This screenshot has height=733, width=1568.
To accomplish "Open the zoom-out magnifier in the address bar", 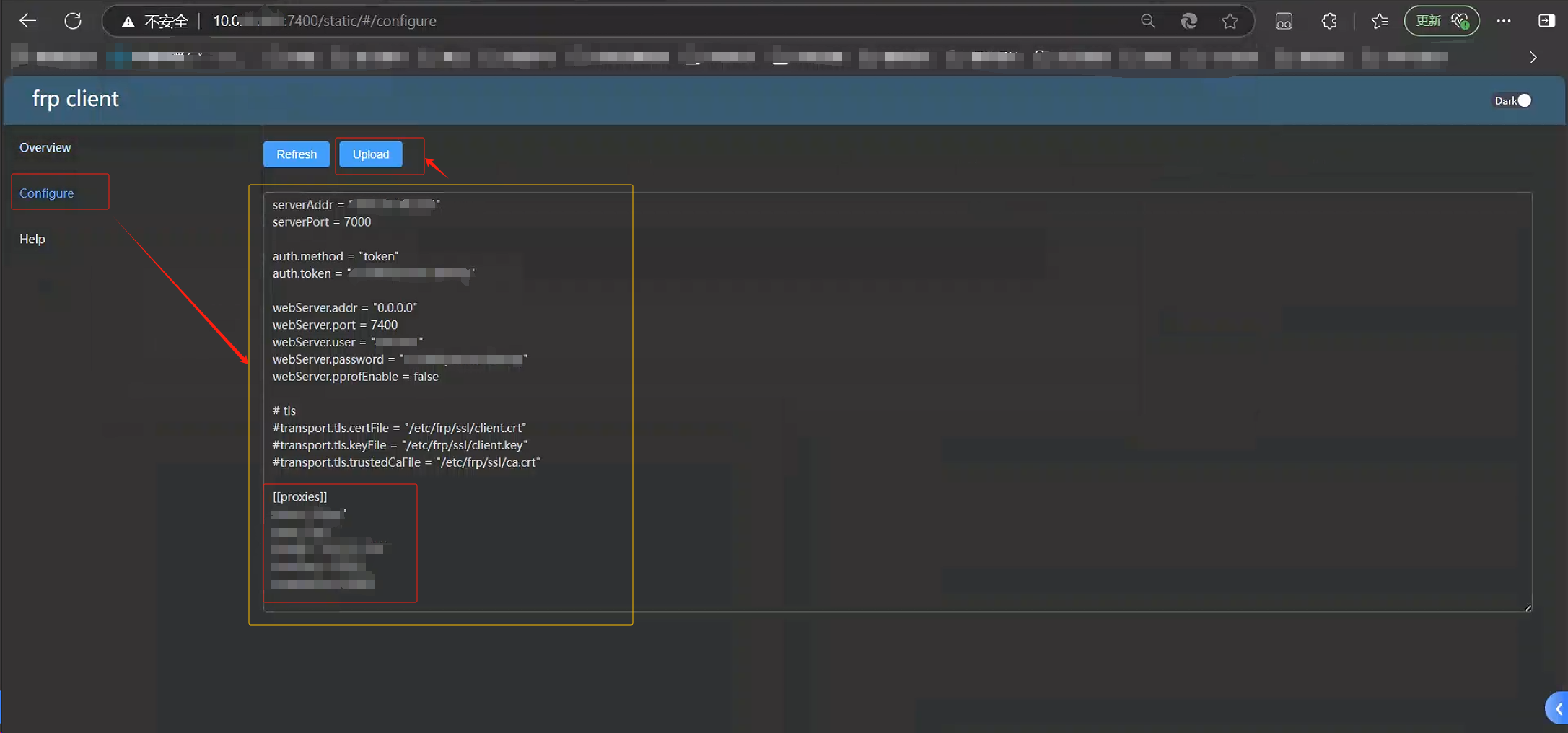I will pyautogui.click(x=1147, y=21).
